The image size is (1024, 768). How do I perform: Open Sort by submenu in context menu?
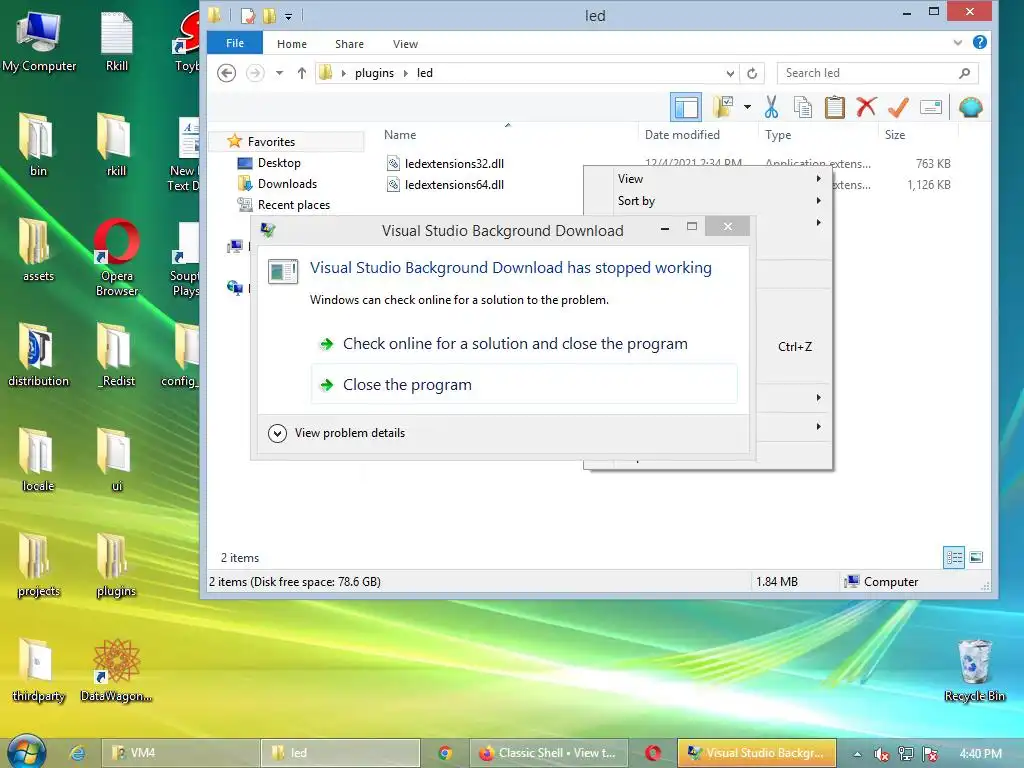tap(708, 200)
